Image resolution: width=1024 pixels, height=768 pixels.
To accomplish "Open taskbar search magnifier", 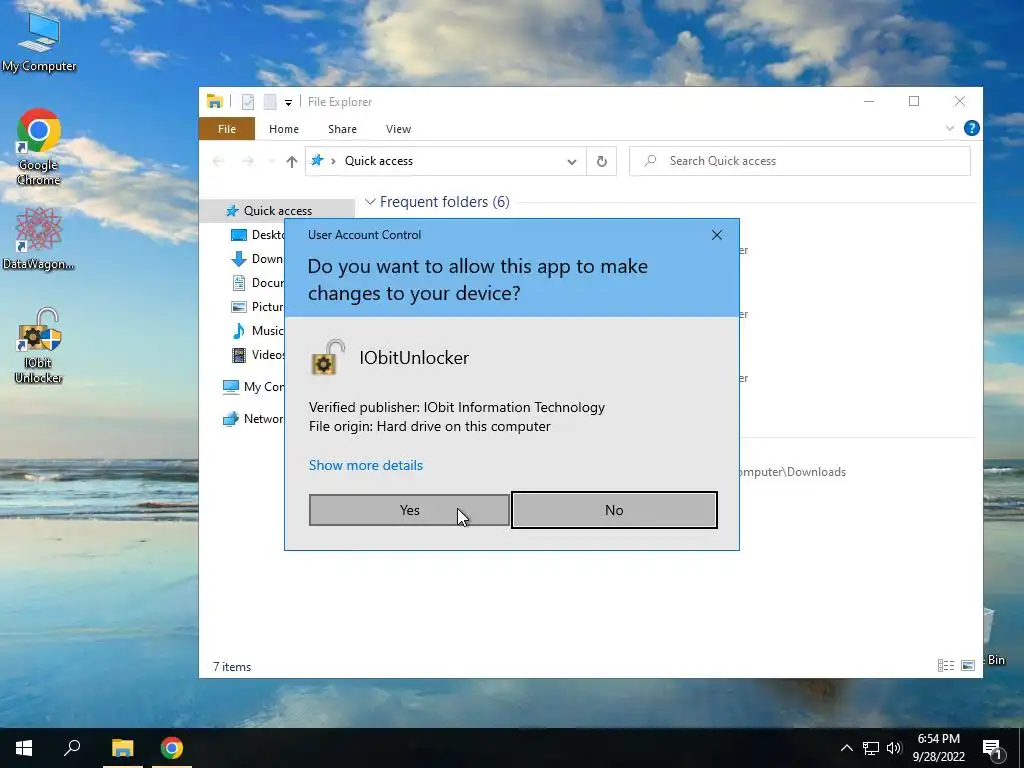I will pos(72,748).
